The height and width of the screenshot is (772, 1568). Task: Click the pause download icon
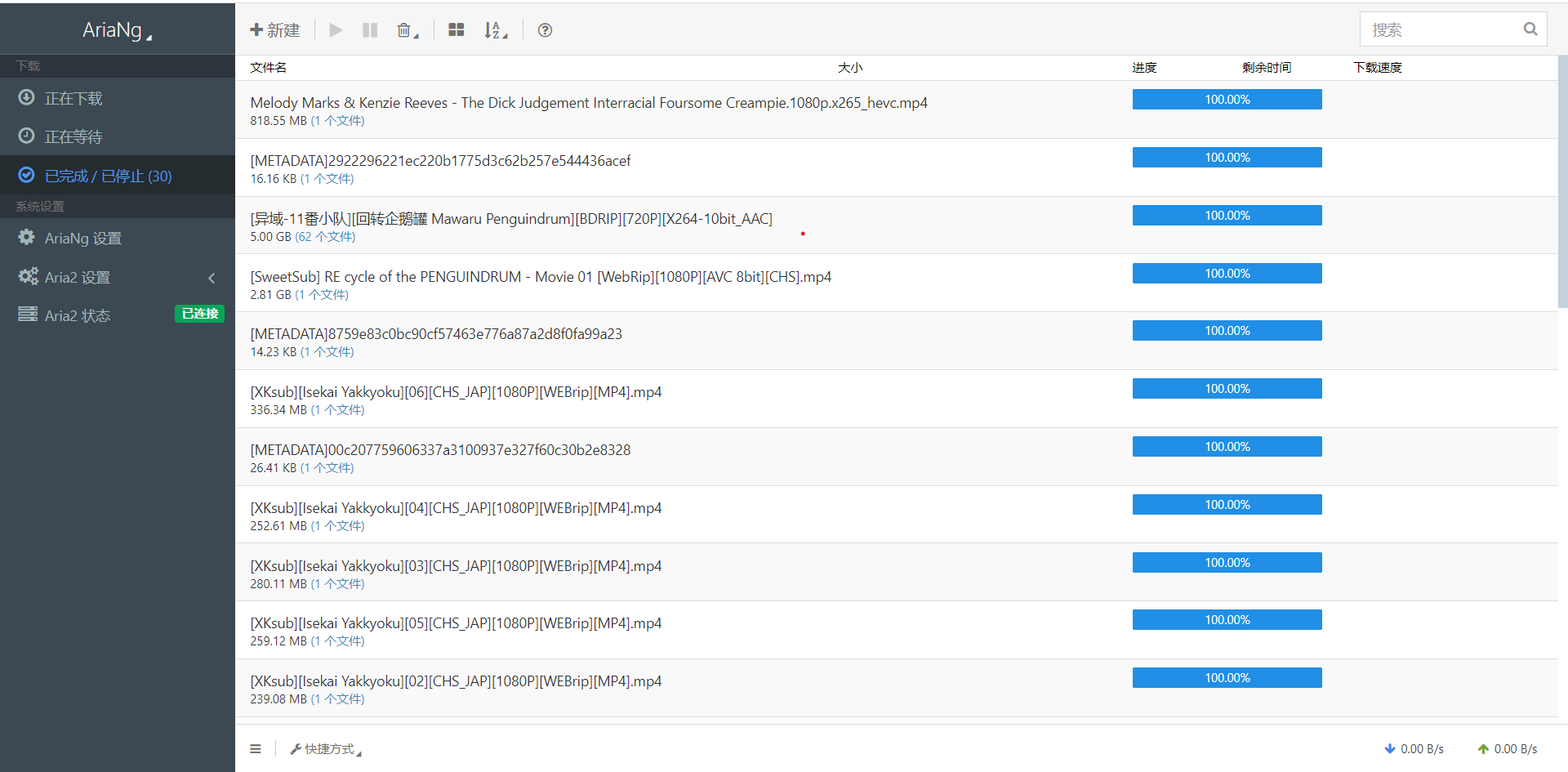click(x=370, y=30)
